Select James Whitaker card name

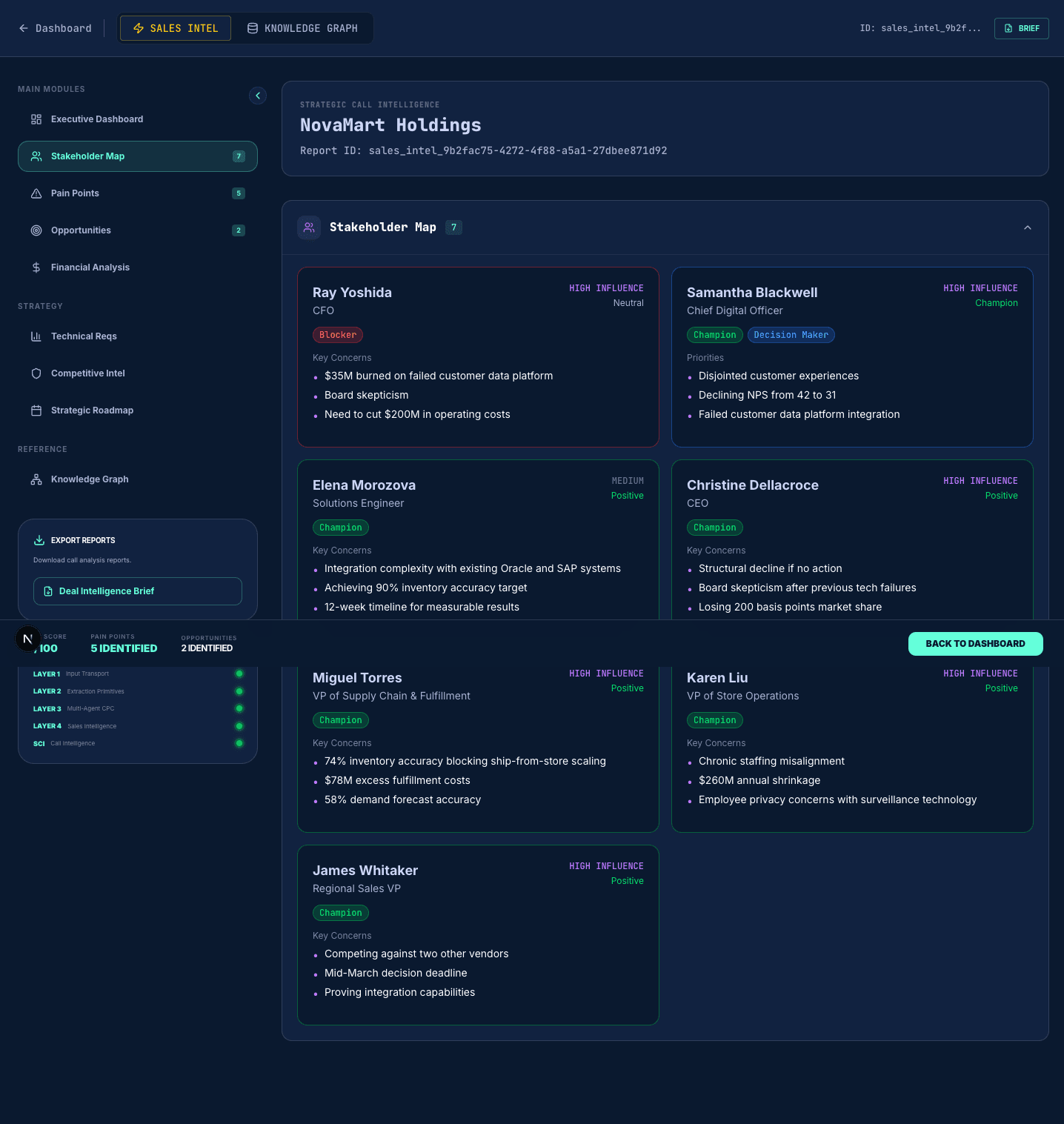[x=365, y=871]
